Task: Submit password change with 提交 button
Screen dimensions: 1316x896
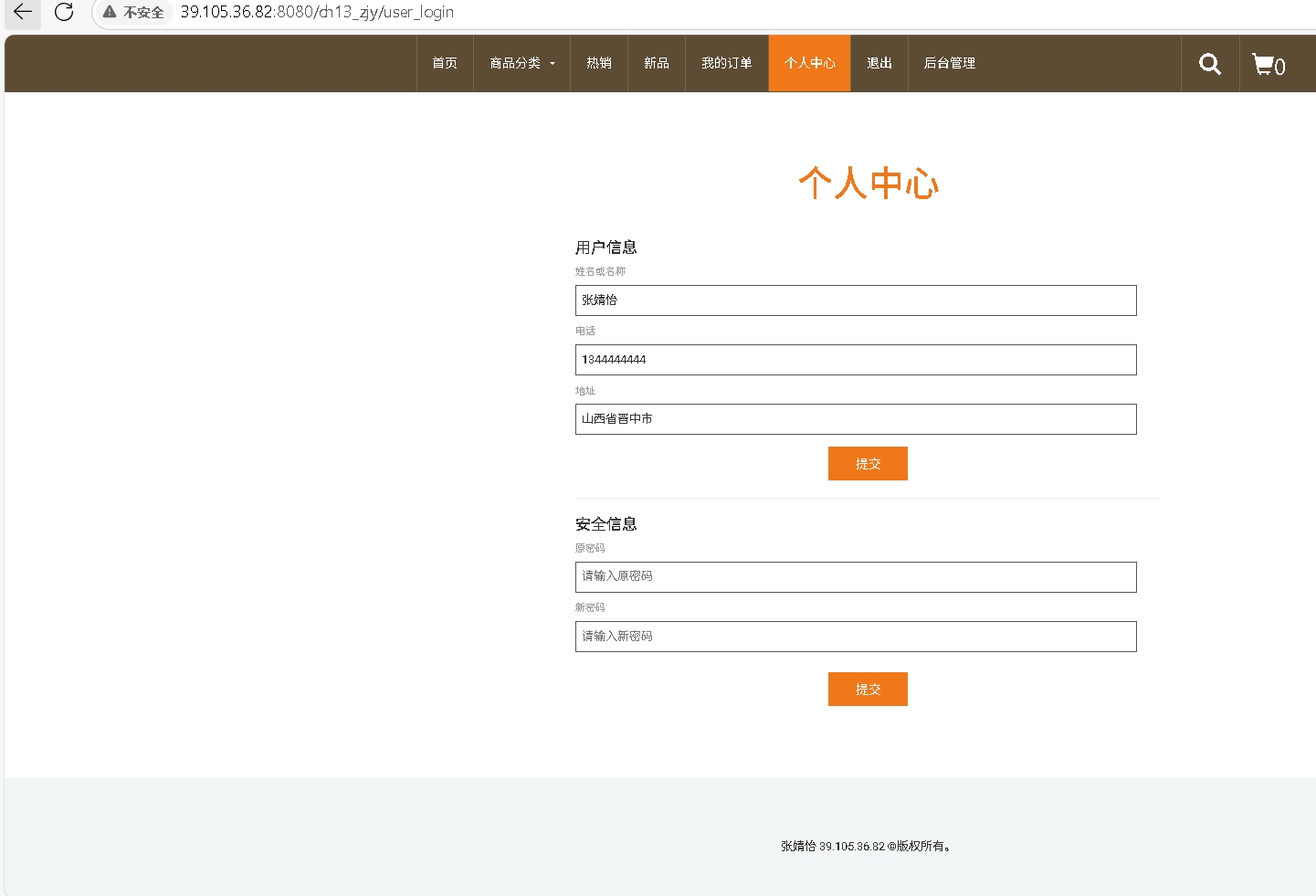Action: (x=868, y=690)
